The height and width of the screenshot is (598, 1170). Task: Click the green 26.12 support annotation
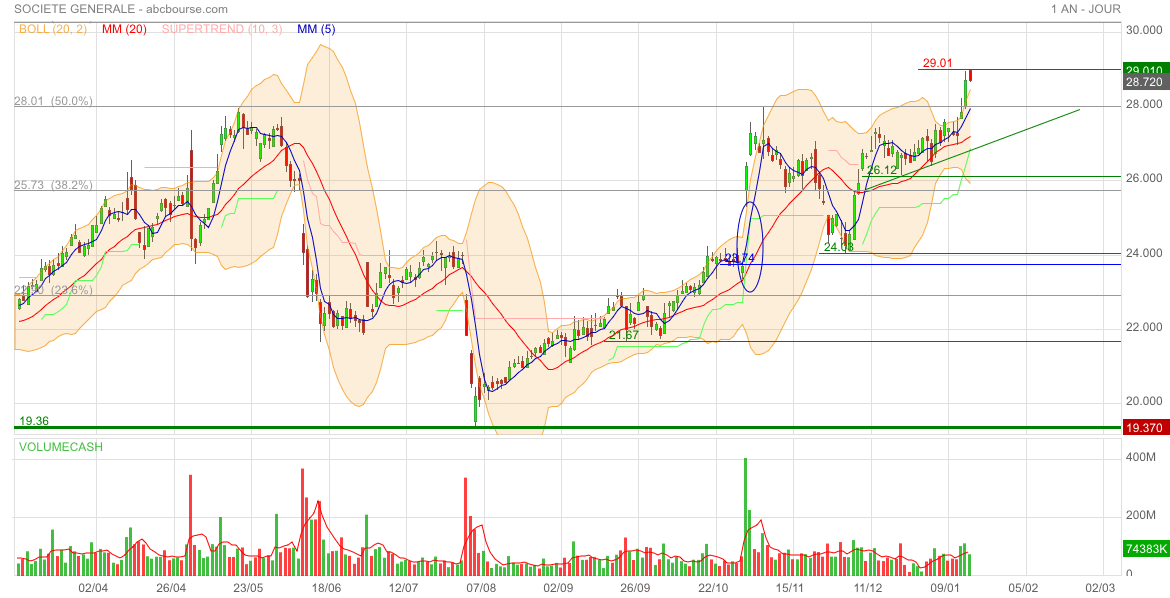[x=881, y=170]
